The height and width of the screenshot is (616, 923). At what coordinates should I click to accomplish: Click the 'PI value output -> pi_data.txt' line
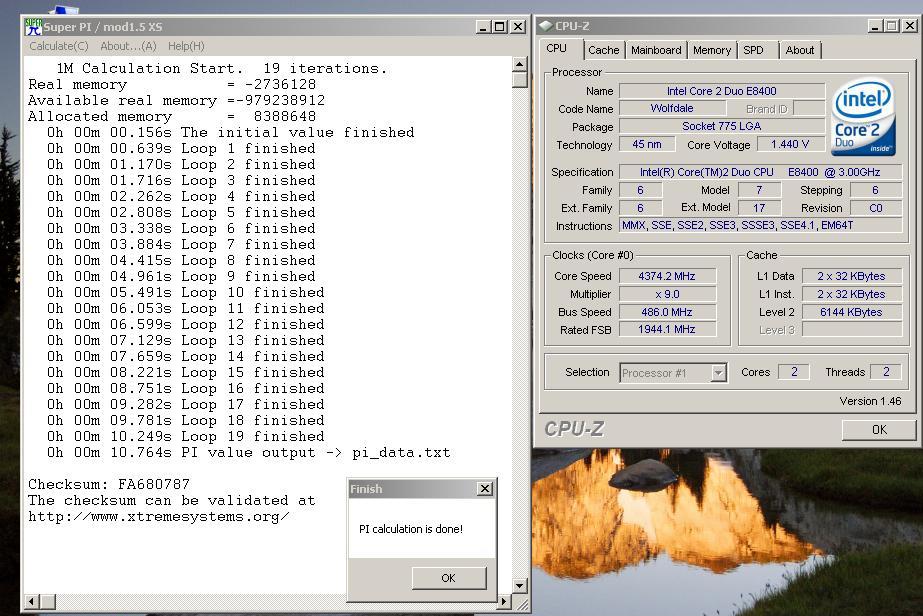[248, 452]
